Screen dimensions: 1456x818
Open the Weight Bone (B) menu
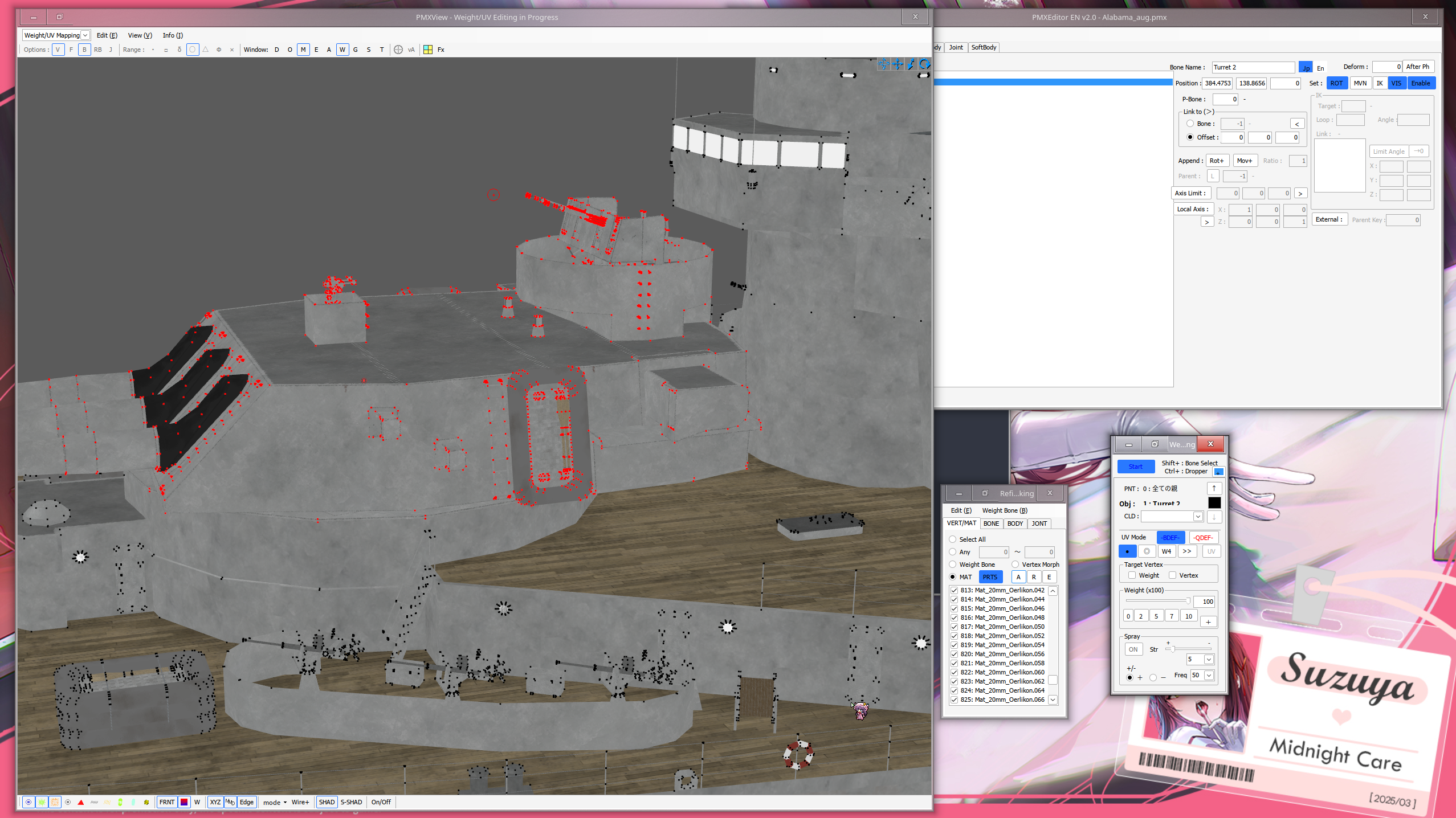[1005, 510]
